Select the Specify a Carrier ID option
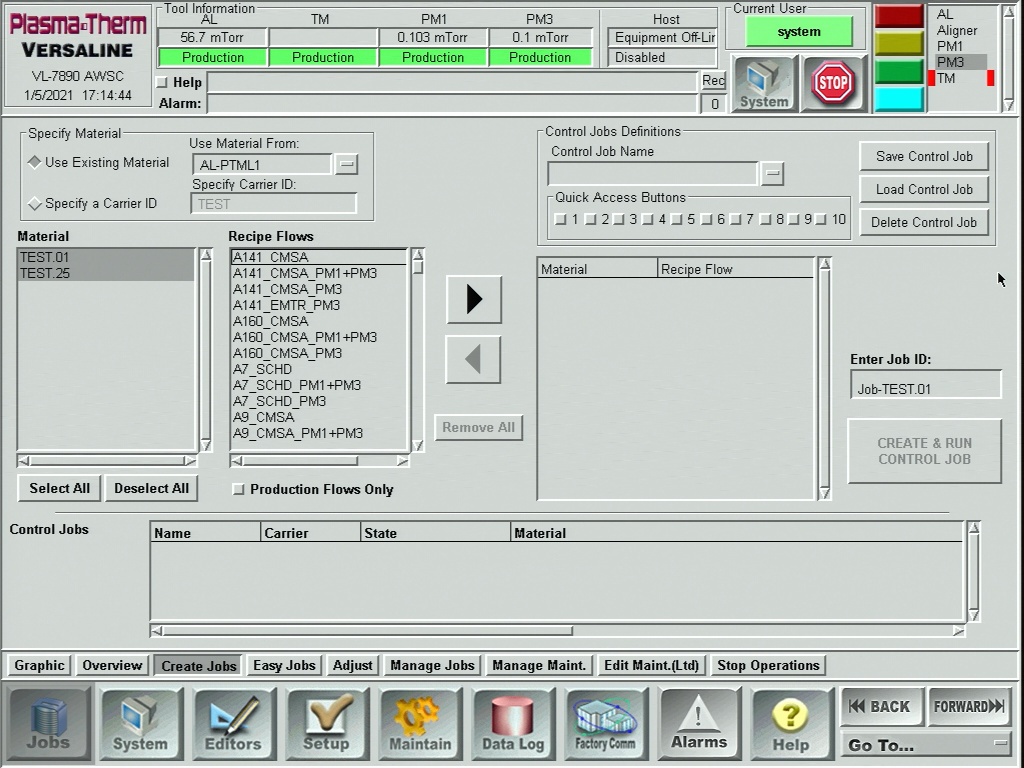This screenshot has width=1024, height=768. 35,204
